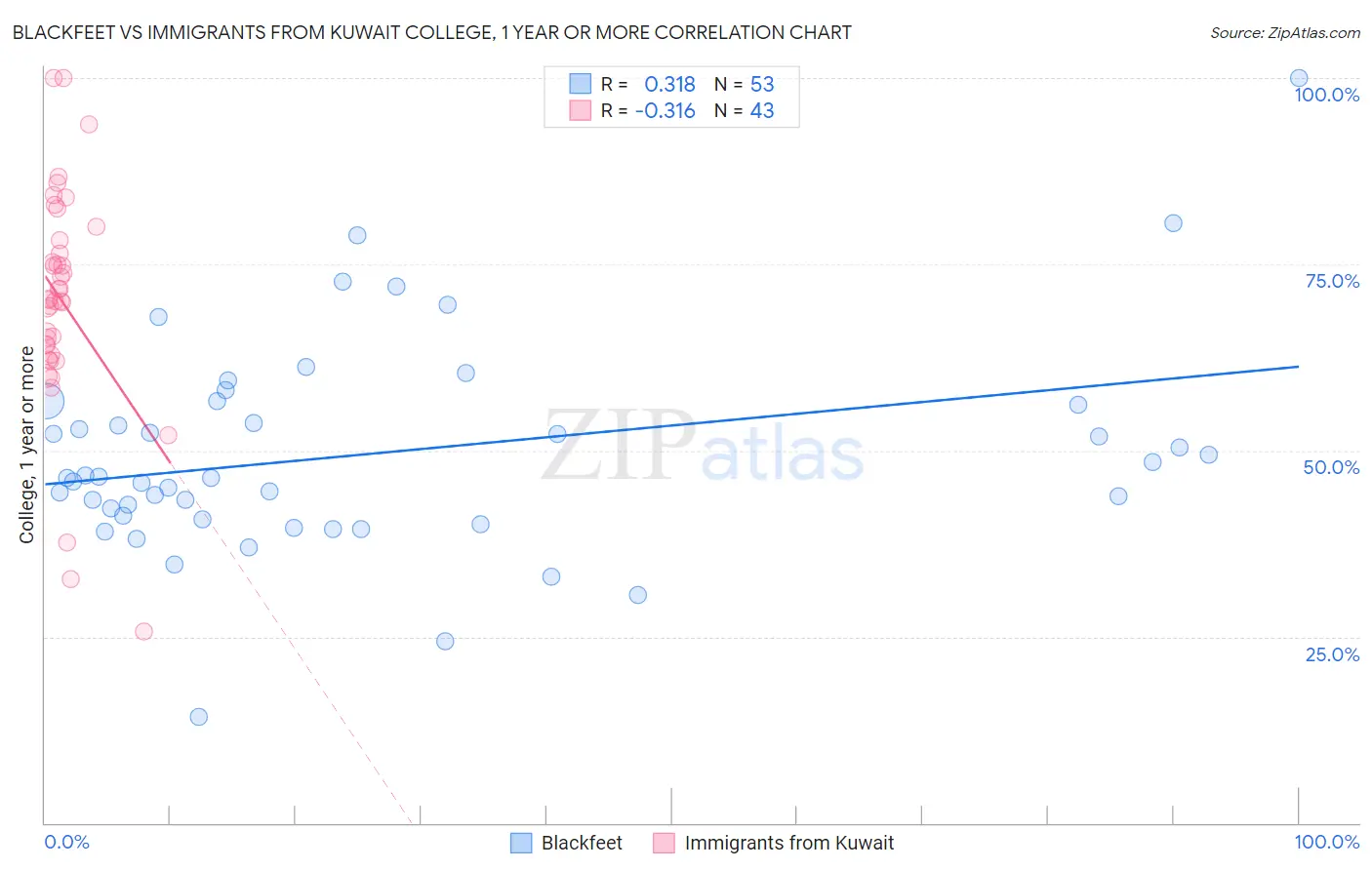
Task: Click the 50.0% y-axis label
Action: [1331, 467]
